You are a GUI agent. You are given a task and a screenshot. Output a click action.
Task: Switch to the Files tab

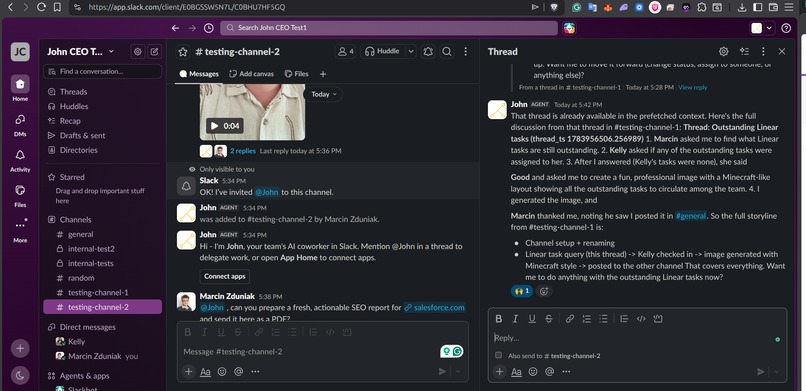point(297,74)
